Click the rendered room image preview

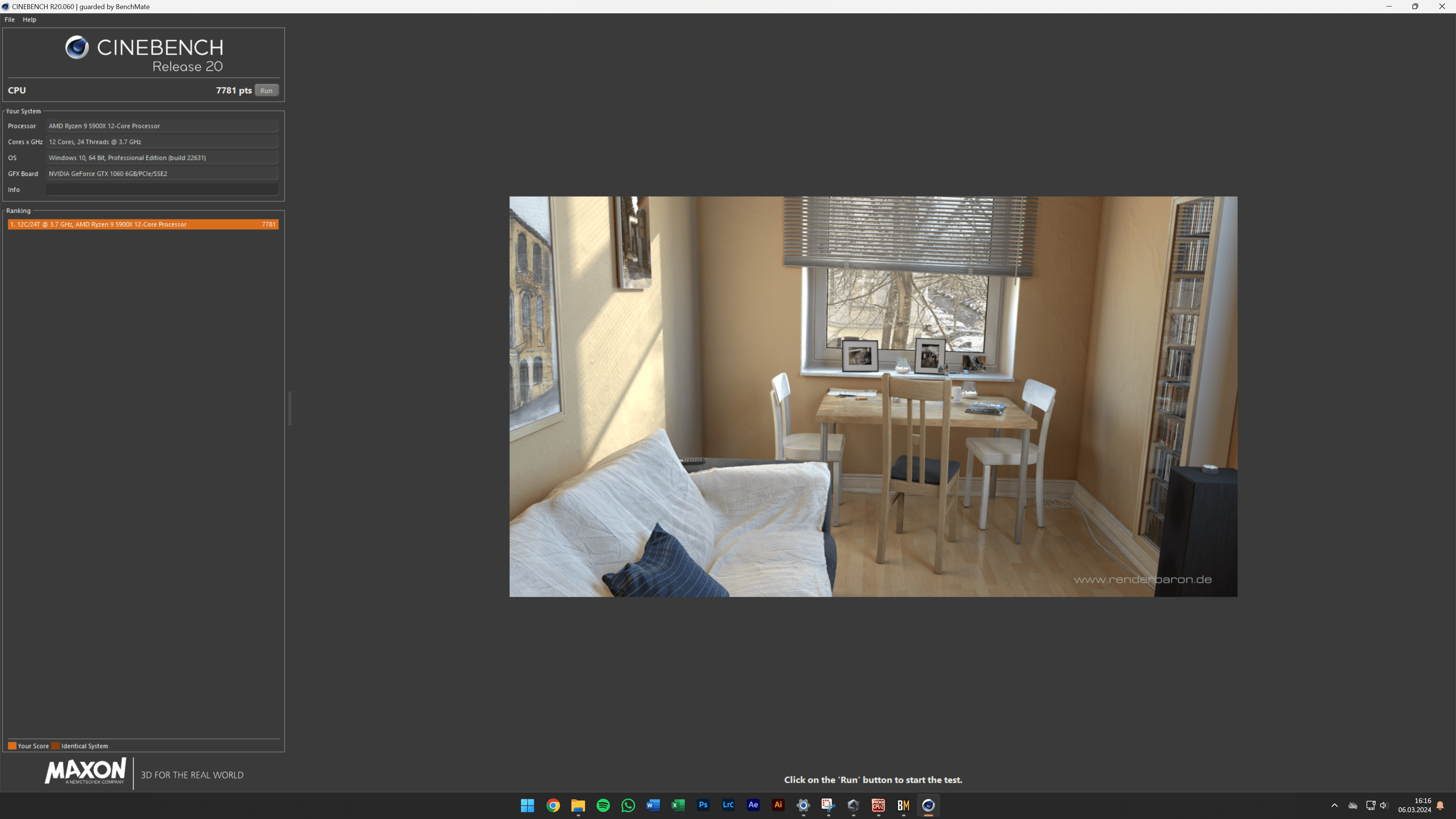[873, 396]
